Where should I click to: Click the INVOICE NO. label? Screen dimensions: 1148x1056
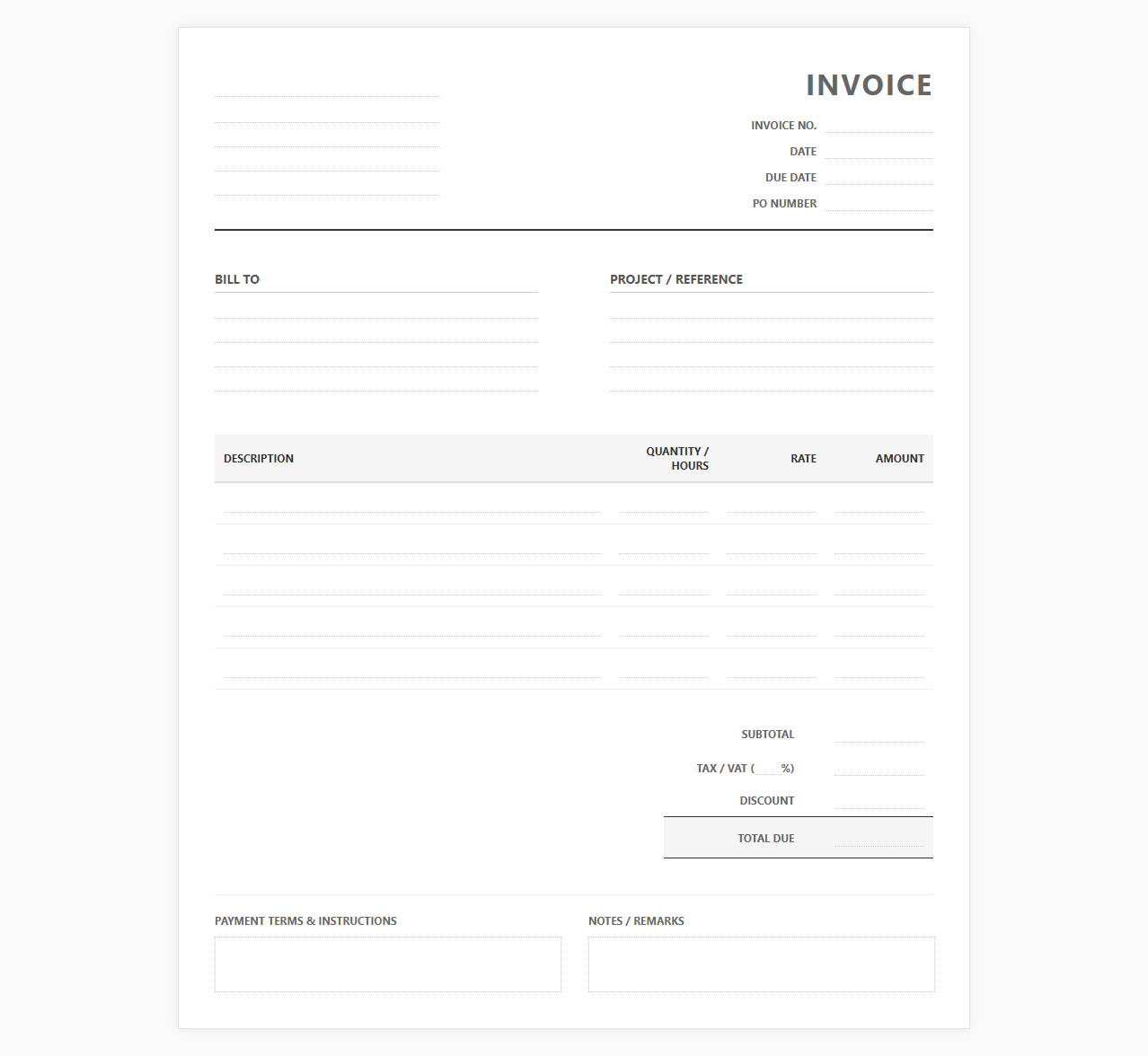point(784,125)
